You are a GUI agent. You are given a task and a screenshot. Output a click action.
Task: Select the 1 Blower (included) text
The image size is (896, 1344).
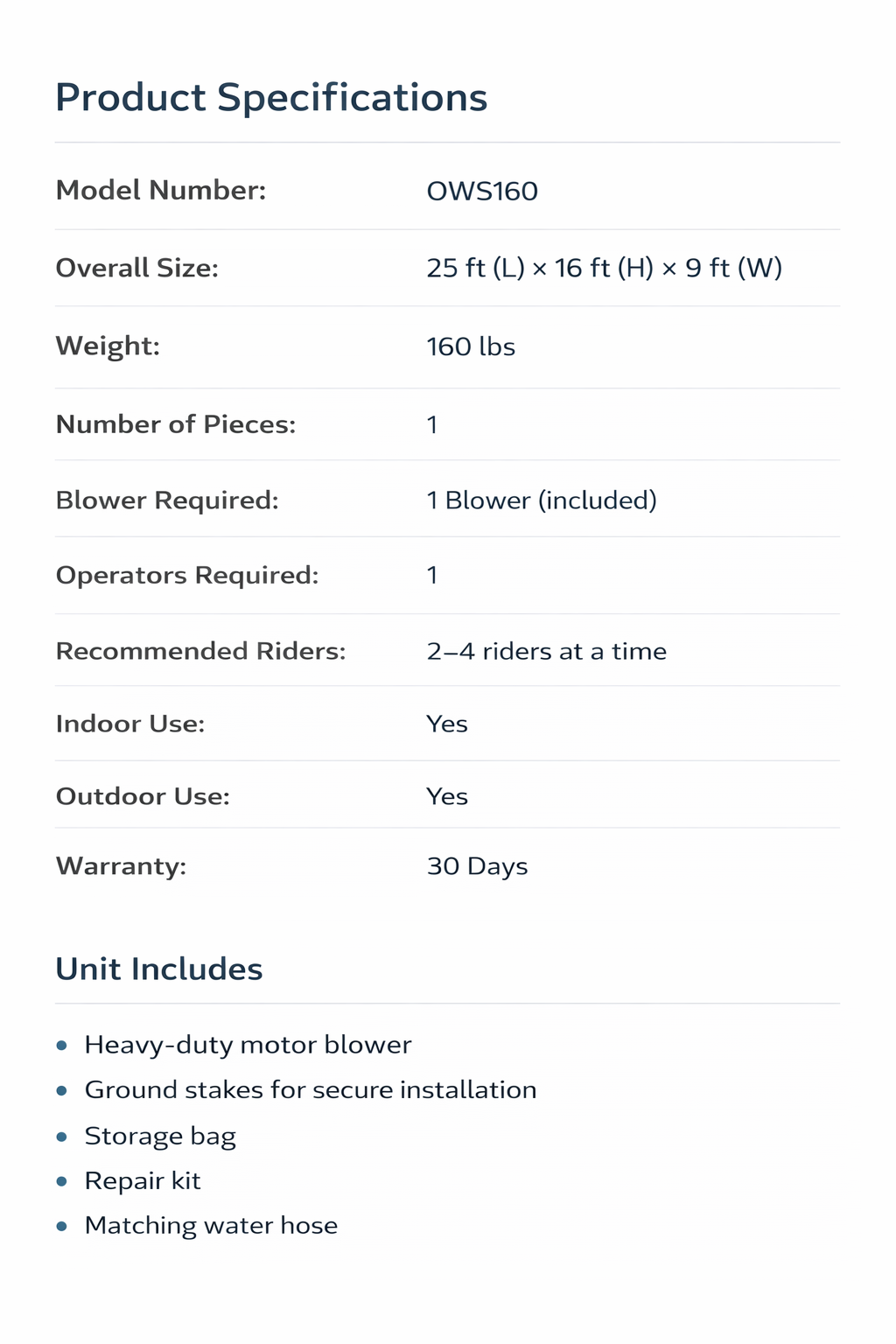(542, 500)
